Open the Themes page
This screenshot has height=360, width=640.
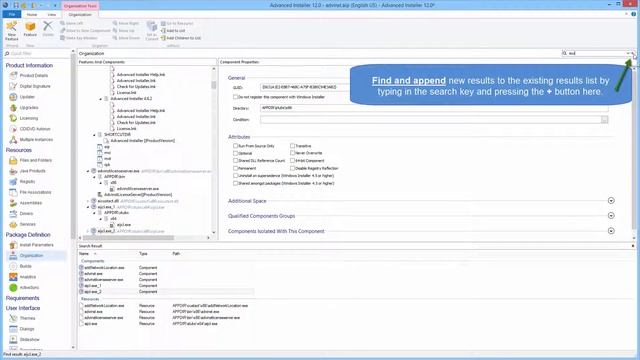click(x=23, y=318)
